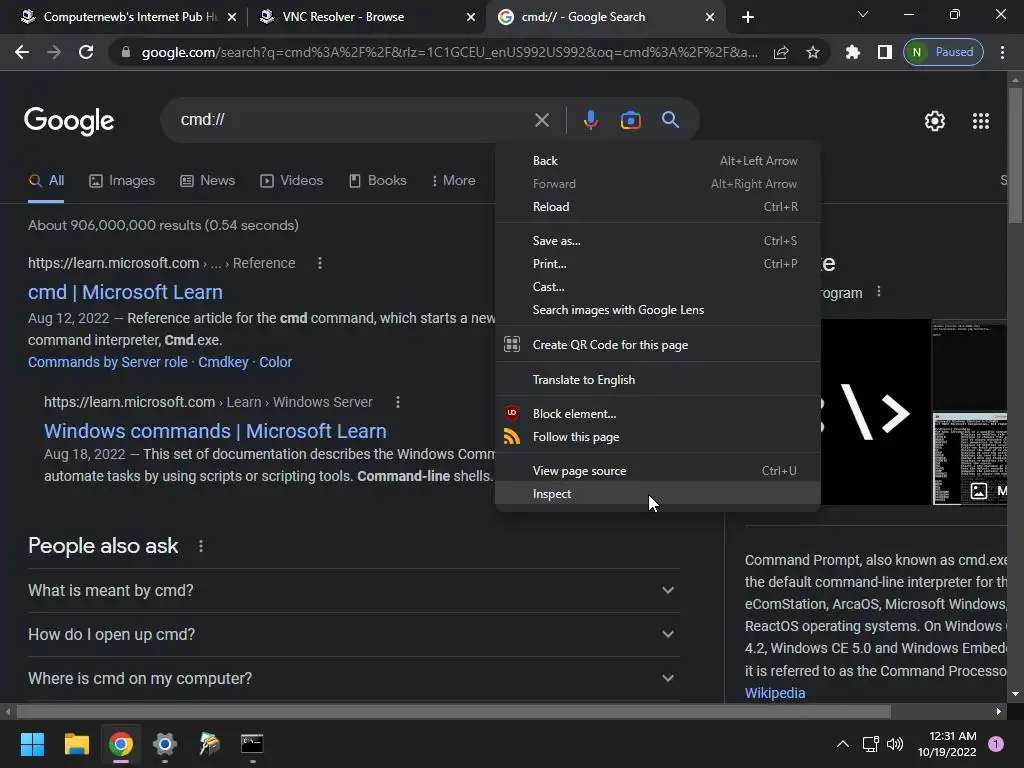This screenshot has height=768, width=1024.
Task: Click the Paused profile button
Action: [943, 52]
